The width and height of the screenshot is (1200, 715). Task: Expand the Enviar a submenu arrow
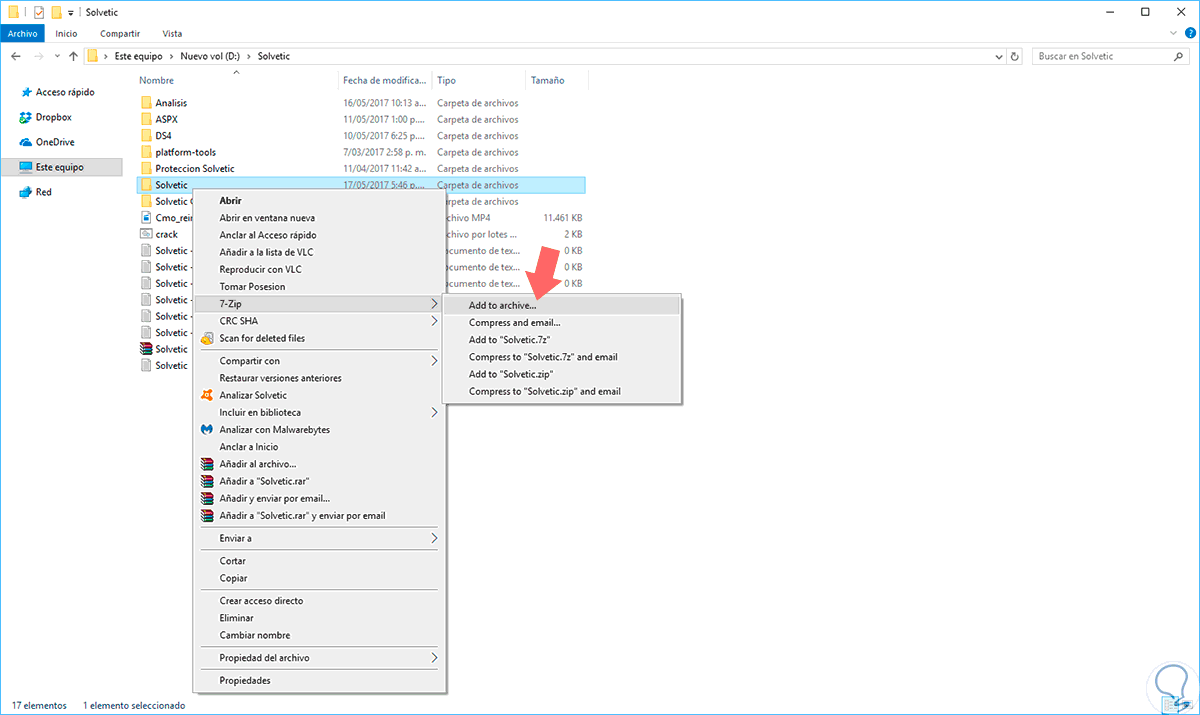434,538
